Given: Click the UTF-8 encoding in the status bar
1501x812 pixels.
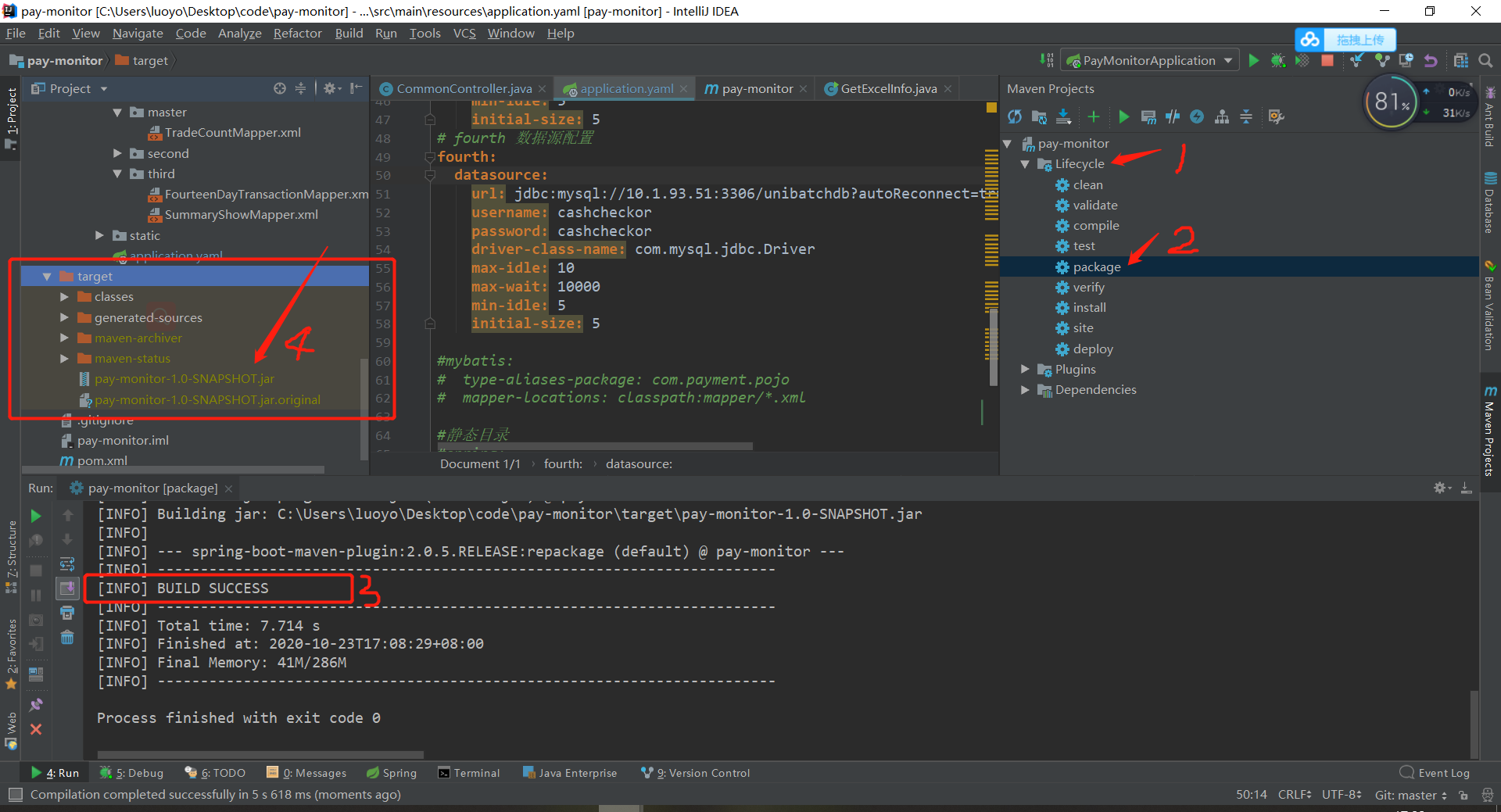Looking at the screenshot, I should click(1342, 795).
